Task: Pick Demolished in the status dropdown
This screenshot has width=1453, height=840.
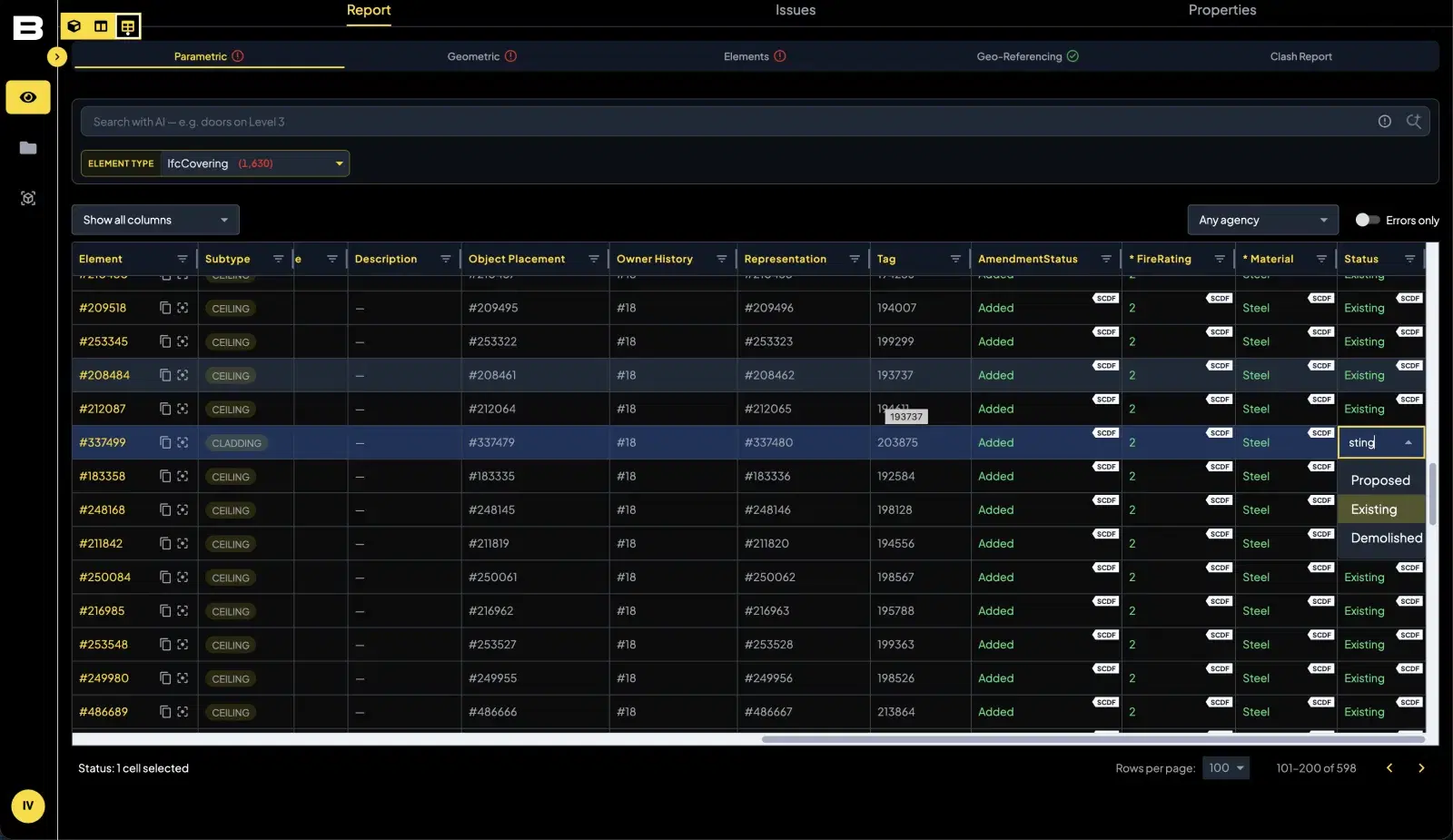Action: tap(1380, 539)
